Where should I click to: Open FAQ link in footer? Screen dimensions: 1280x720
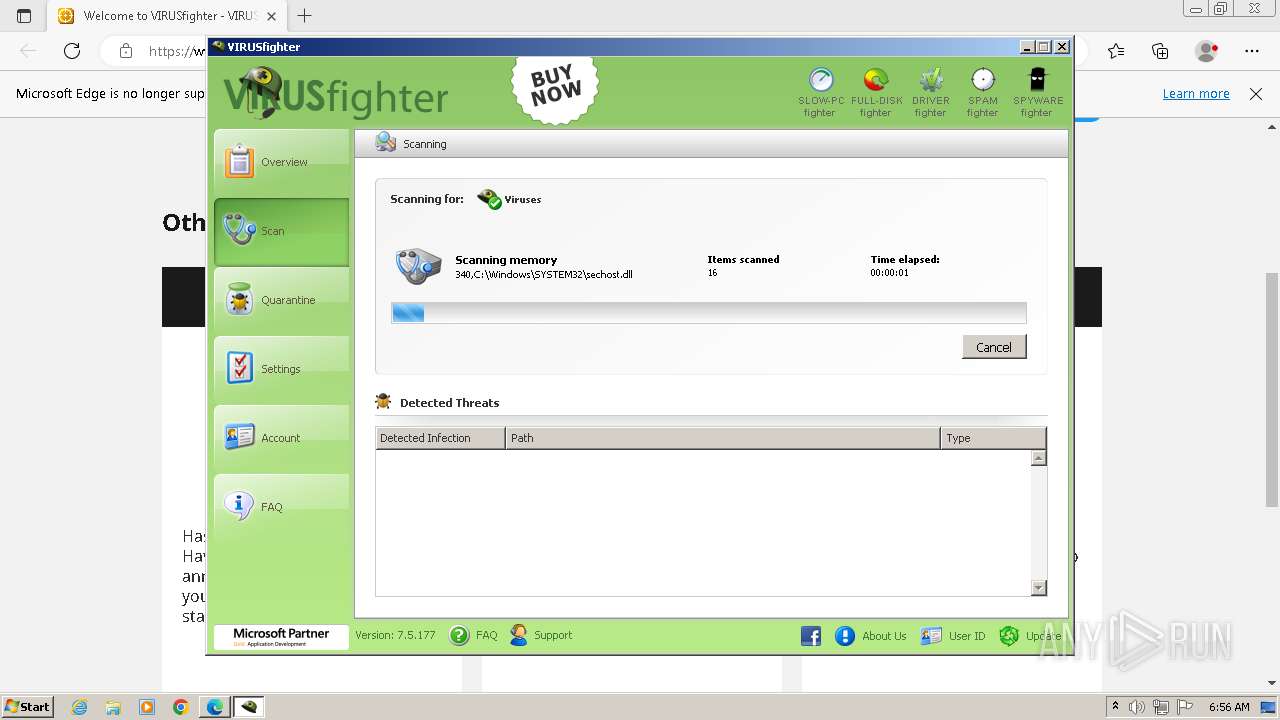[474, 635]
